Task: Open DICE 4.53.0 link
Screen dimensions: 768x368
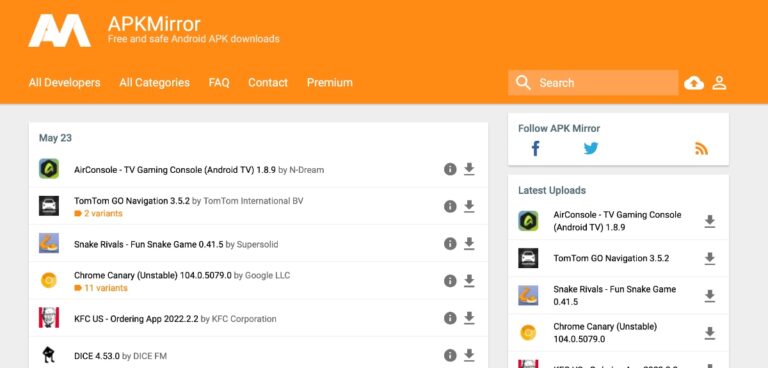Action: click(96, 356)
